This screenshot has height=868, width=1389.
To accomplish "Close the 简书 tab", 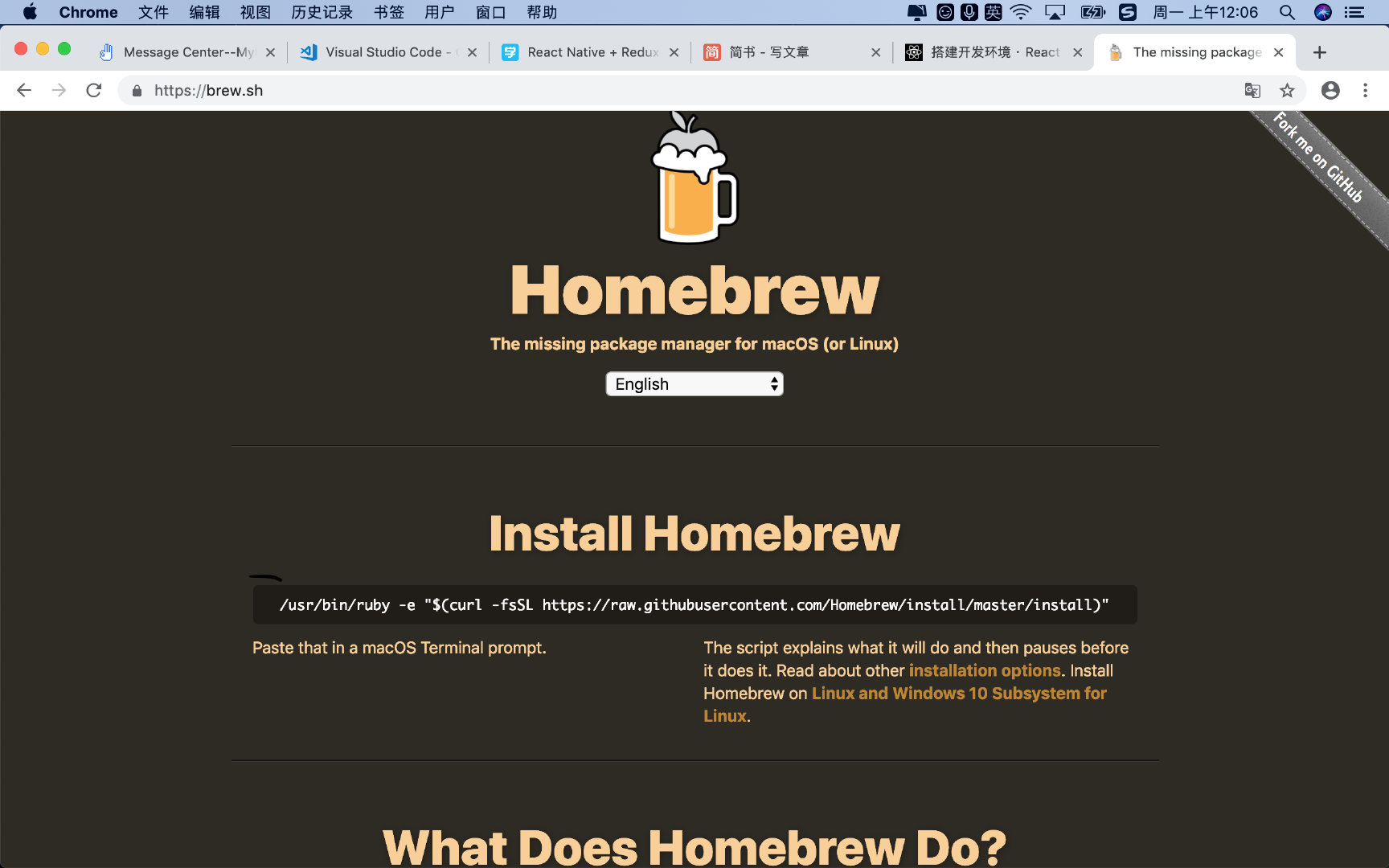I will (x=876, y=52).
